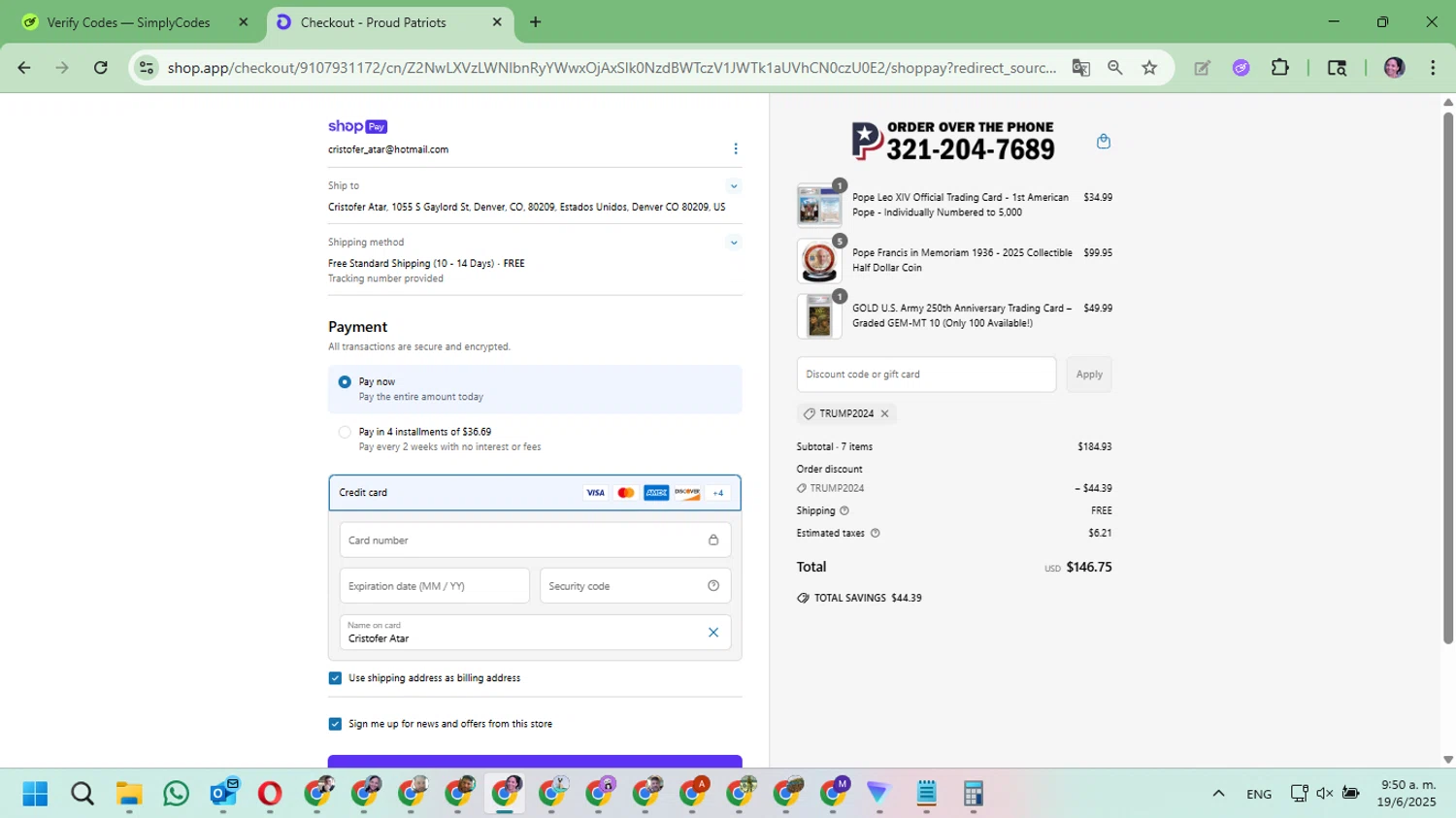Image resolution: width=1456 pixels, height=818 pixels.
Task: Open Chrome's three-dot menu
Action: coord(1433,68)
